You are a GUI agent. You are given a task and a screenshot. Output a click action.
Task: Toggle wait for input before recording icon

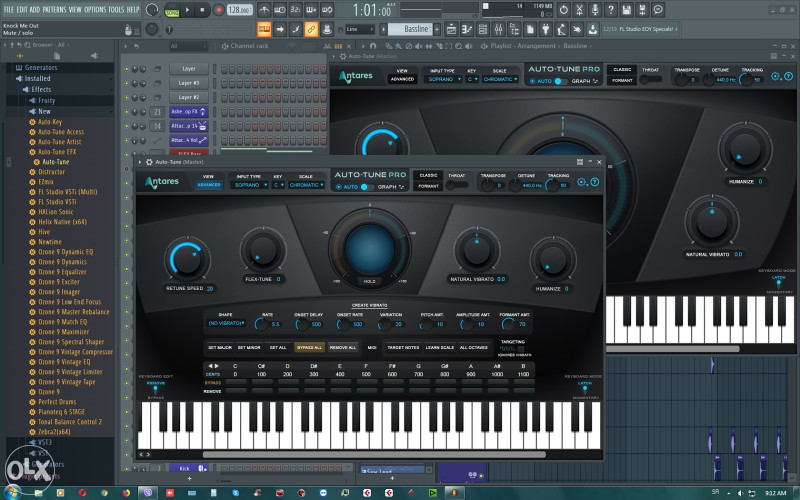(x=280, y=10)
